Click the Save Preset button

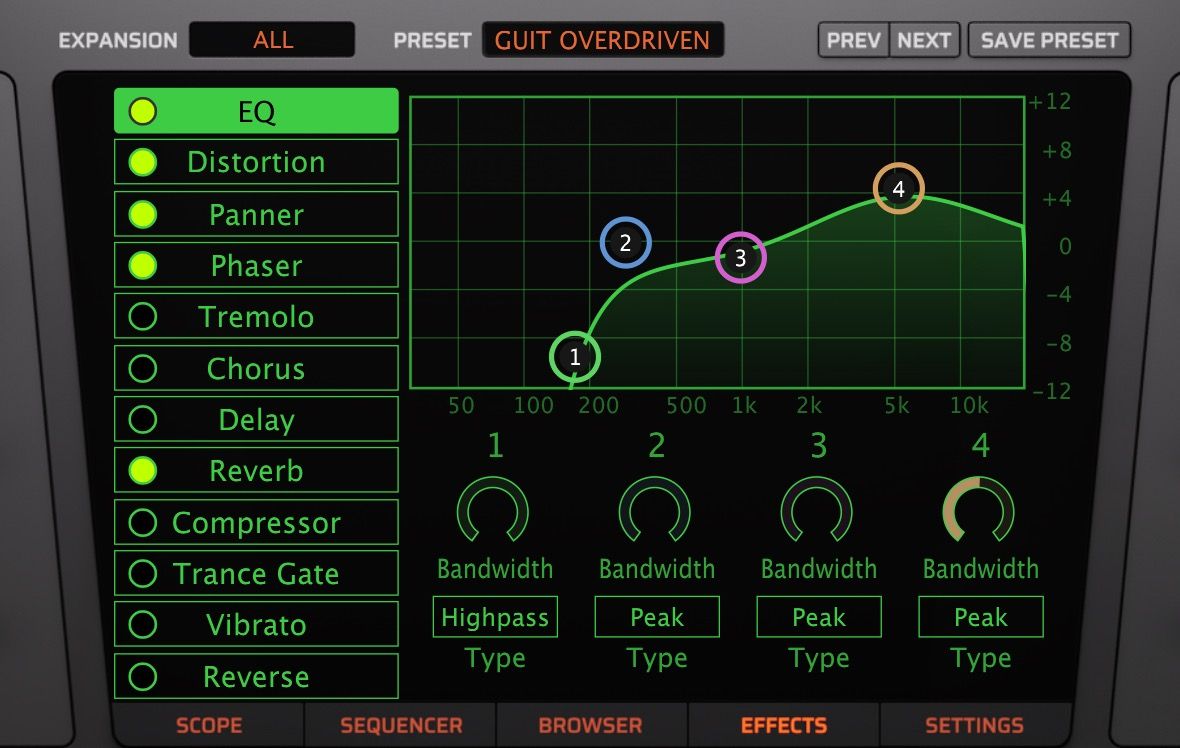coord(1049,41)
